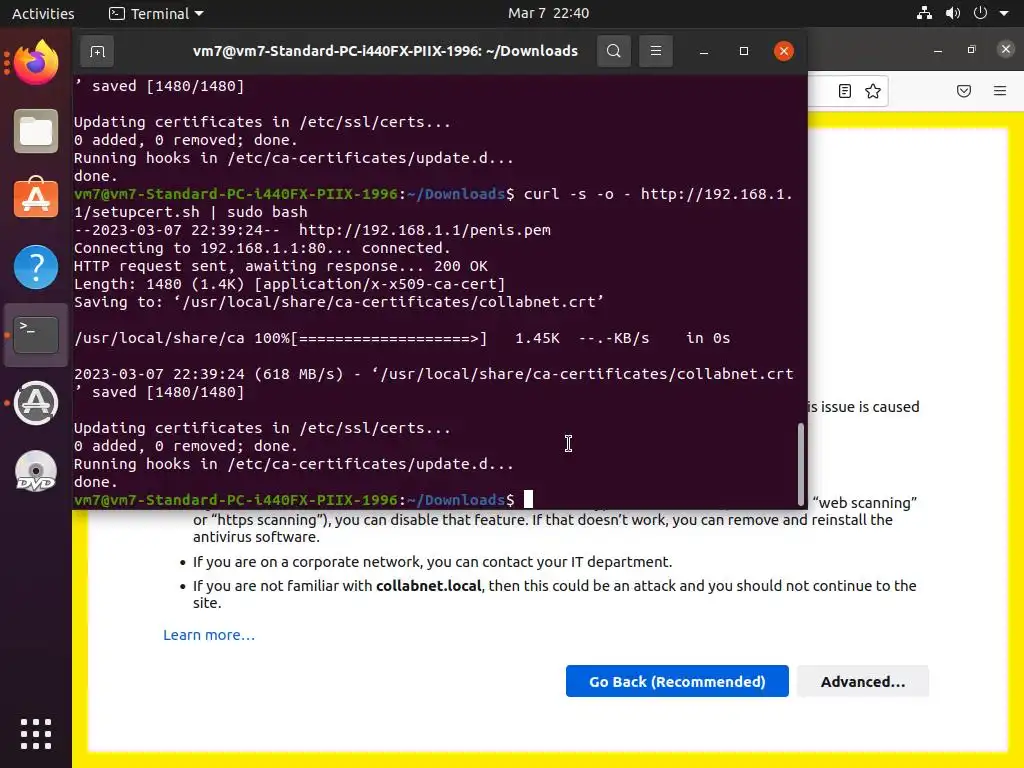The image size is (1024, 768).
Task: Click the Terminal search icon
Action: coord(614,51)
